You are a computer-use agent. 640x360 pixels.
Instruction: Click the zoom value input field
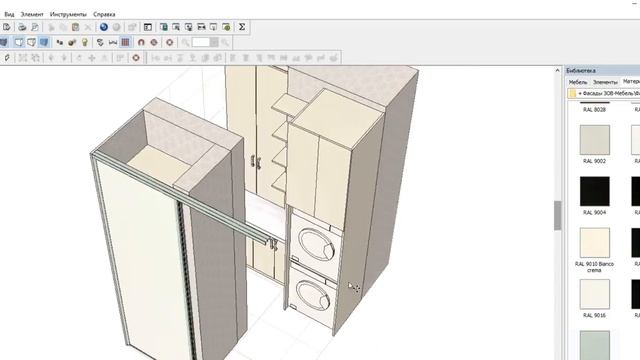200,42
